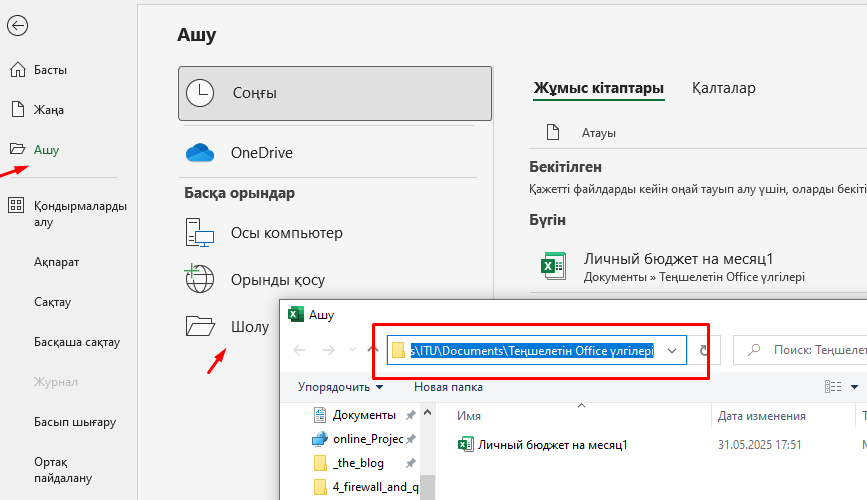Choose Басқаша сақтау in the sidebar

(77, 342)
